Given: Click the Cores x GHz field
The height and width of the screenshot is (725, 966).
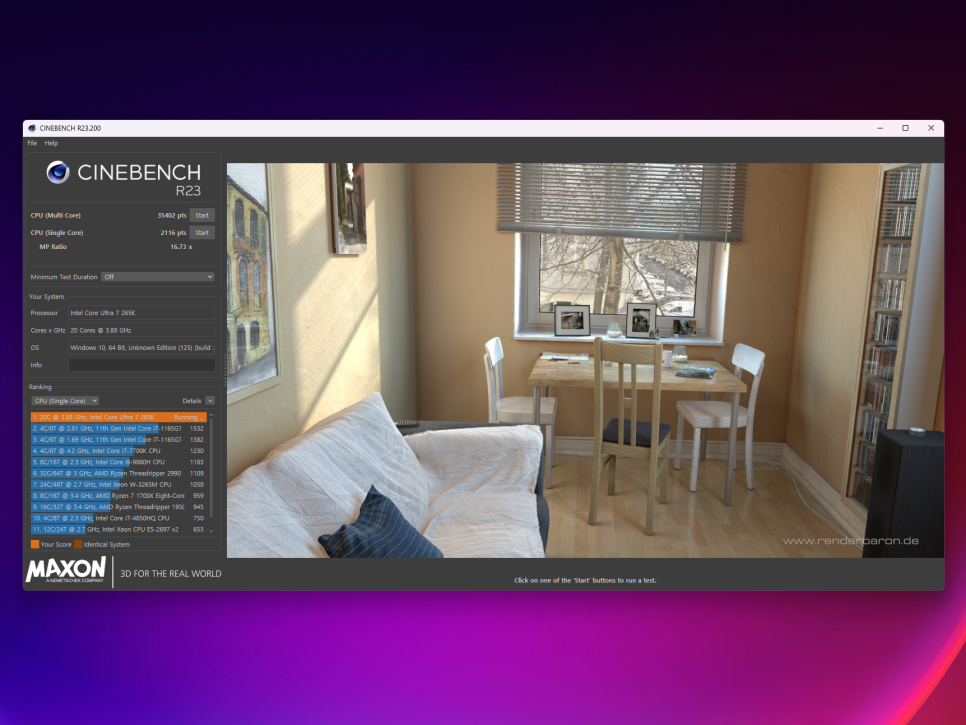Looking at the screenshot, I should click(142, 330).
